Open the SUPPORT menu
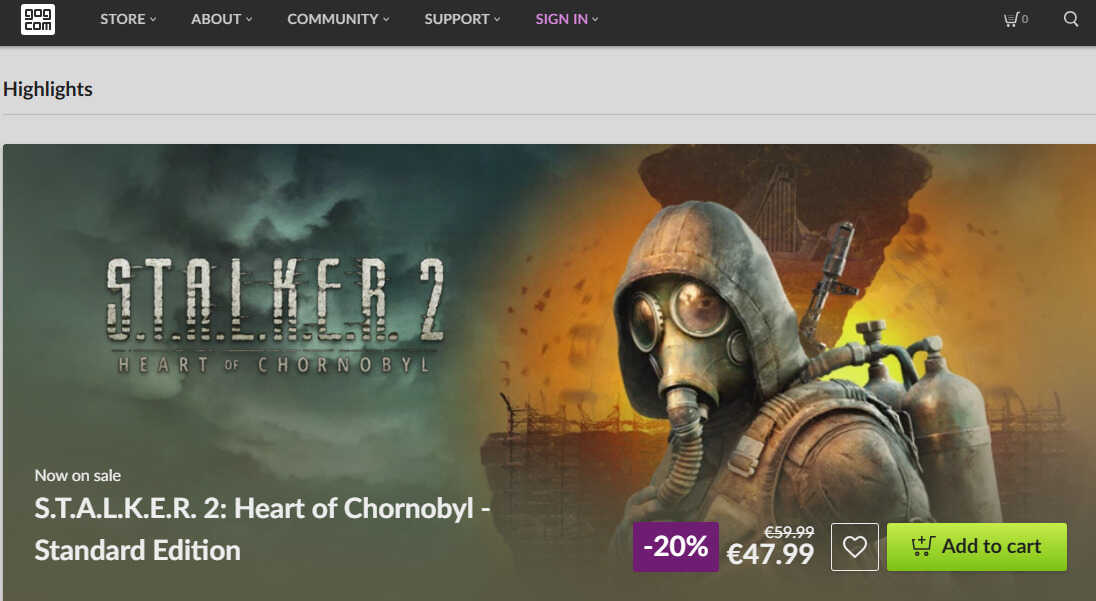 point(456,19)
